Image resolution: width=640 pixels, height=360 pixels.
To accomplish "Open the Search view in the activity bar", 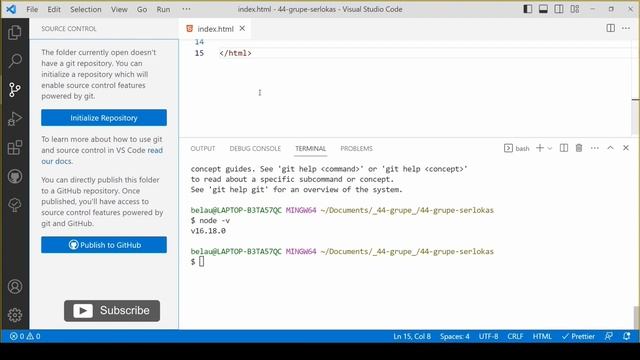I will pos(15,60).
